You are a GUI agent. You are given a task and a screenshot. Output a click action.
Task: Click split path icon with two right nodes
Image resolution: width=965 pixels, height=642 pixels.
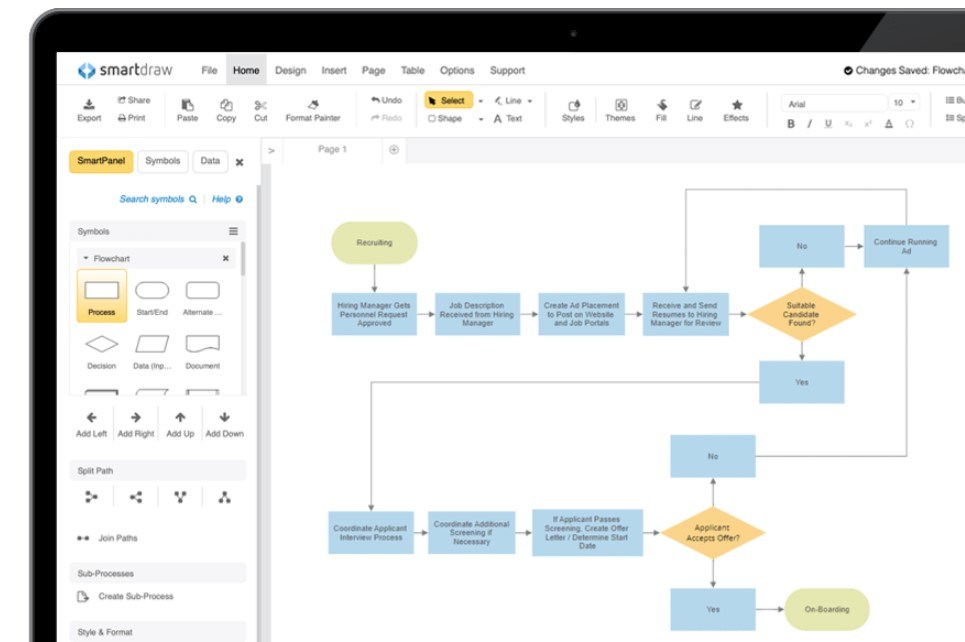[136, 497]
